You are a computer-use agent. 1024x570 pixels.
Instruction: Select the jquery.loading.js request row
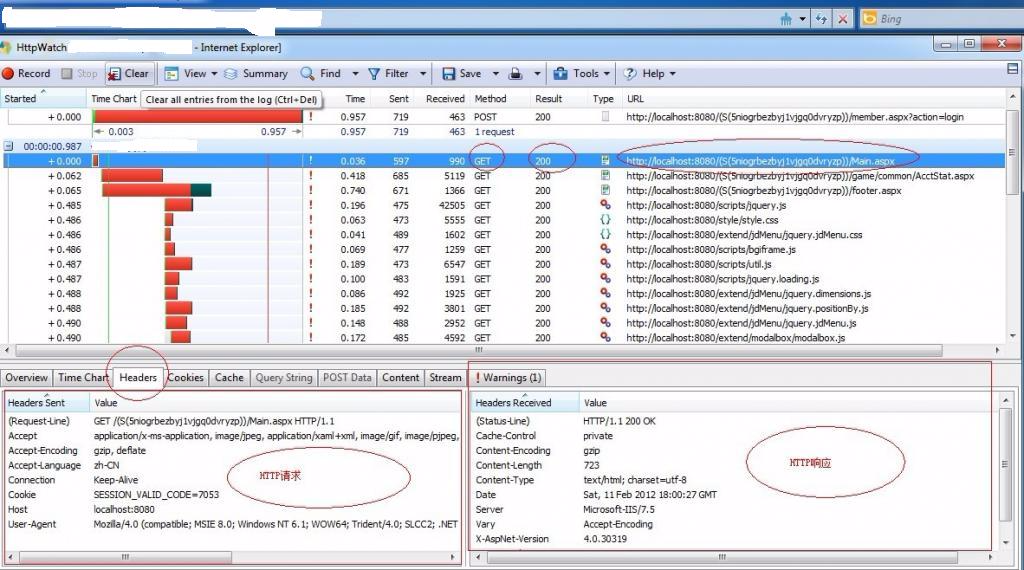click(503, 279)
